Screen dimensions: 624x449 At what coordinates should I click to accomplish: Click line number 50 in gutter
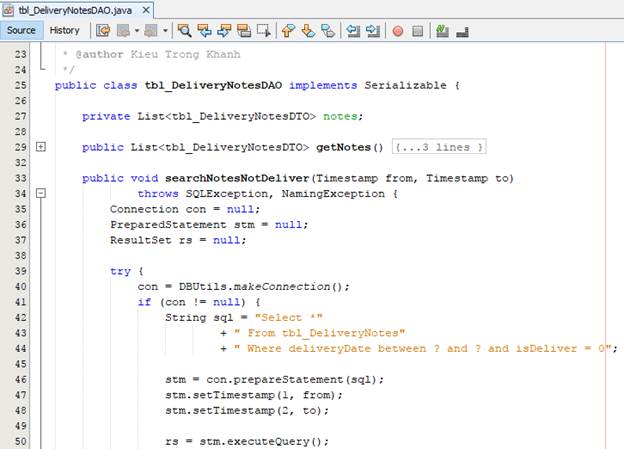pyautogui.click(x=20, y=441)
